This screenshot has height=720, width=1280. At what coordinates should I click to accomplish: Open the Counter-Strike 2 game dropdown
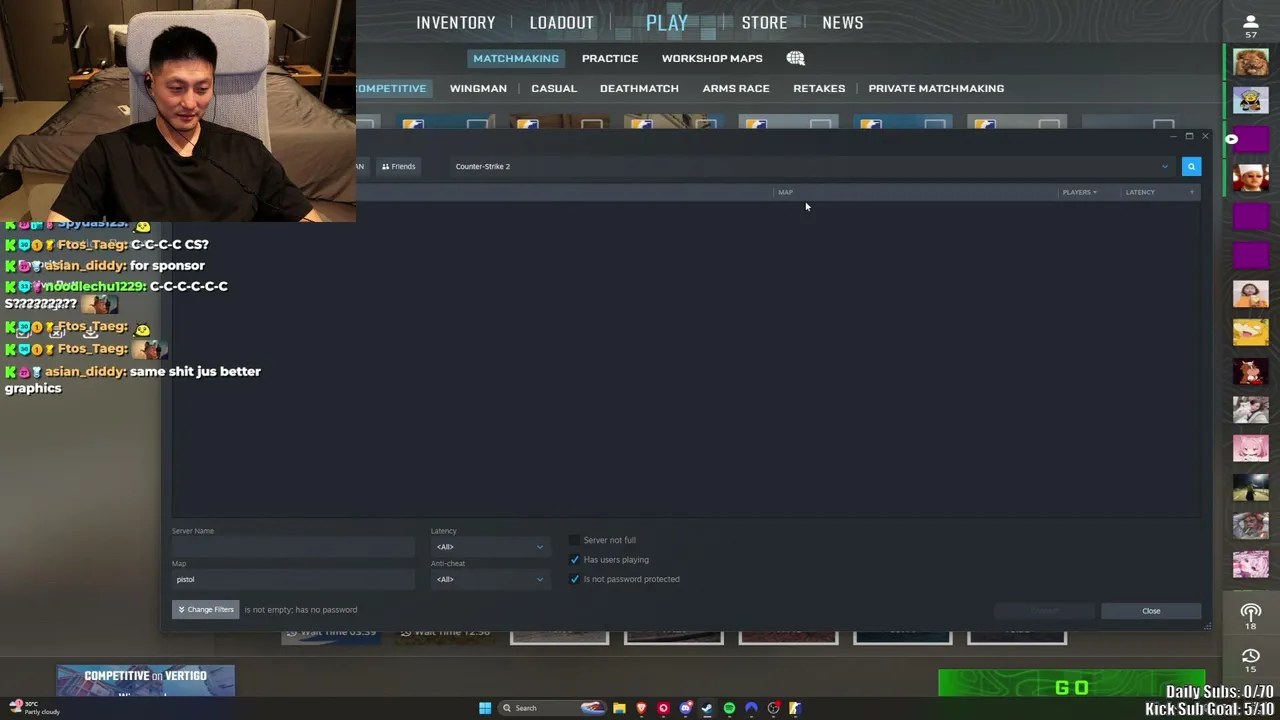tap(812, 166)
